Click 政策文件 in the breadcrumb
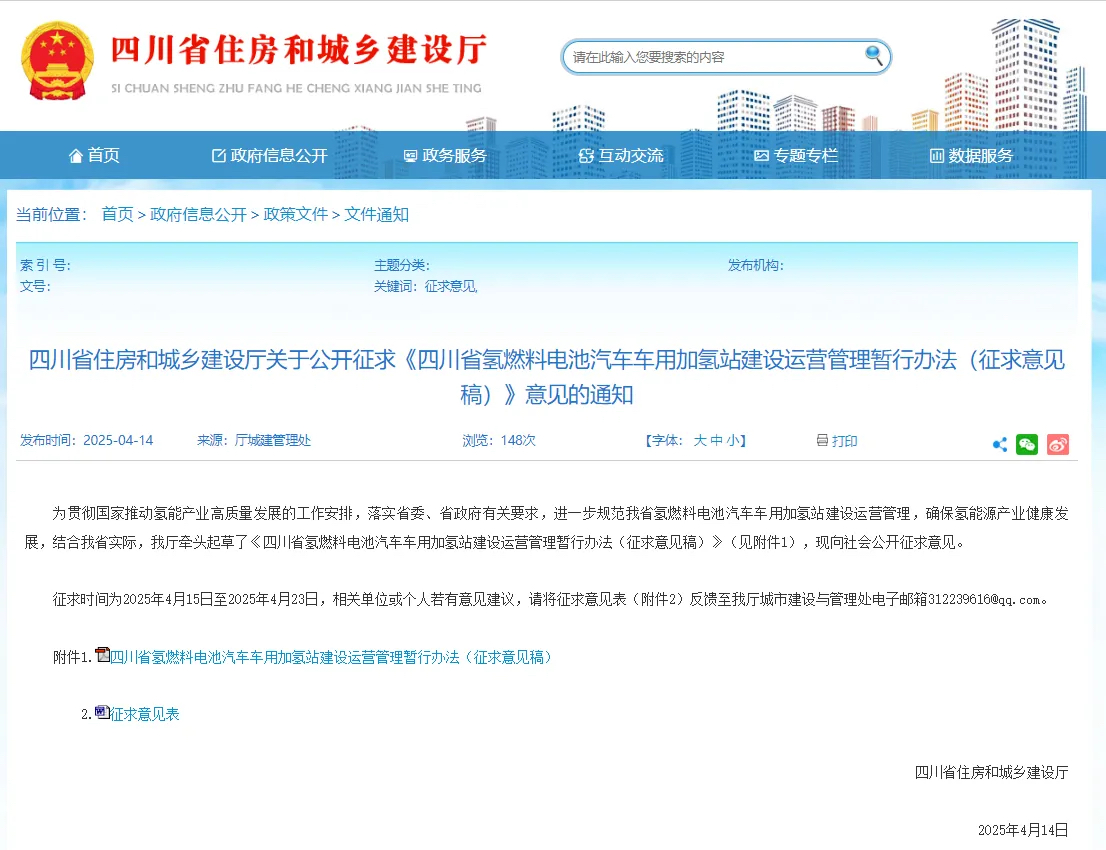 point(295,214)
